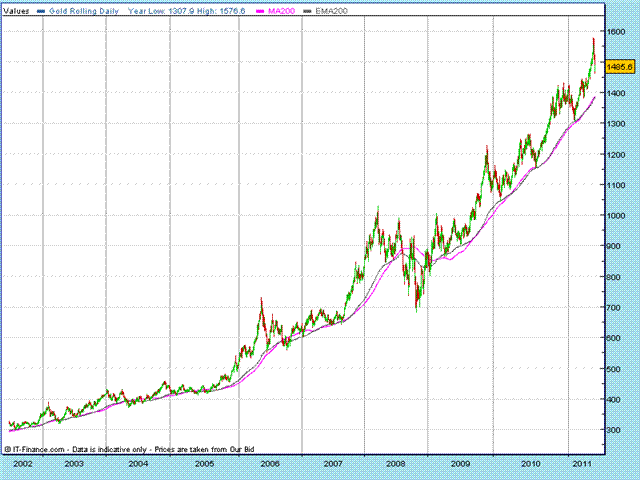Screen dimensions: 640x480
Task: Click the High 1576.6 value text
Action: click(x=207, y=9)
